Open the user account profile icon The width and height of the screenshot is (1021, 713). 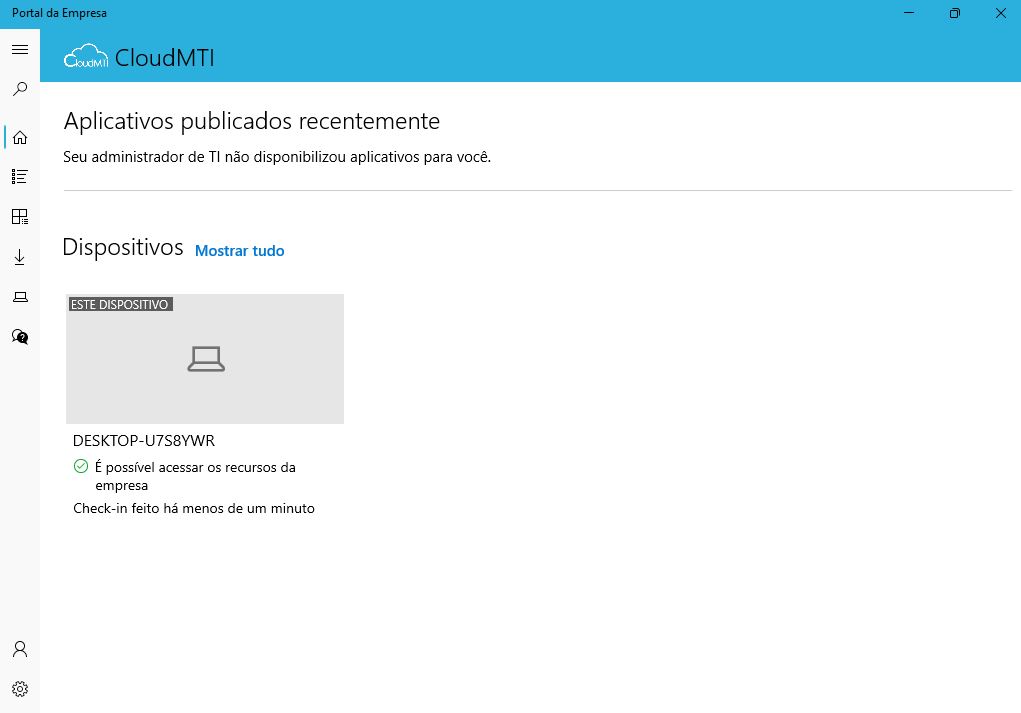click(x=20, y=649)
